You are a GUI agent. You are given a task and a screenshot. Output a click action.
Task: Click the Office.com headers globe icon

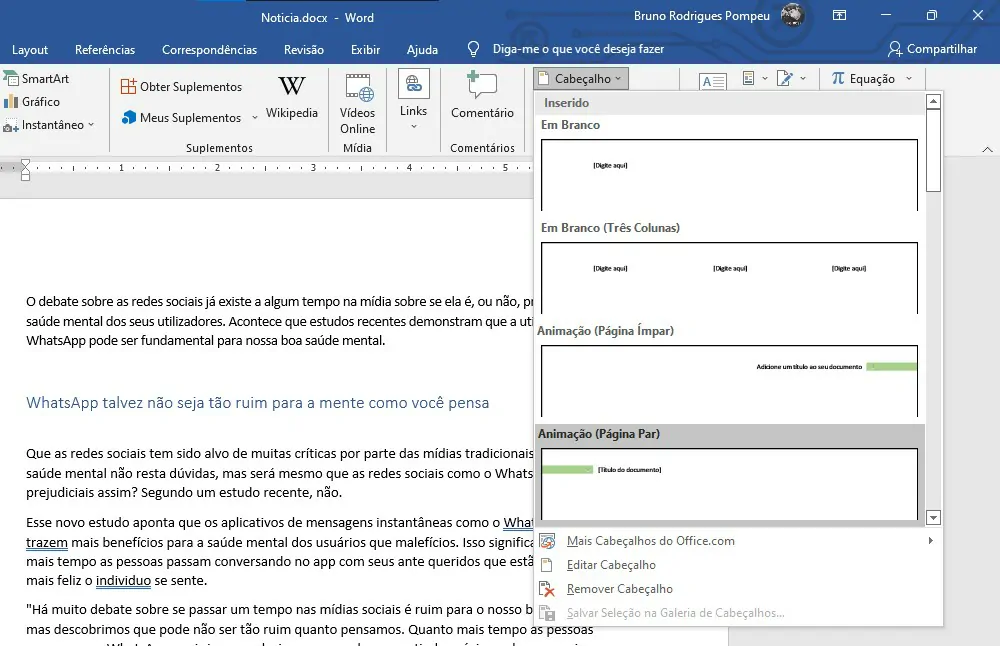click(547, 541)
